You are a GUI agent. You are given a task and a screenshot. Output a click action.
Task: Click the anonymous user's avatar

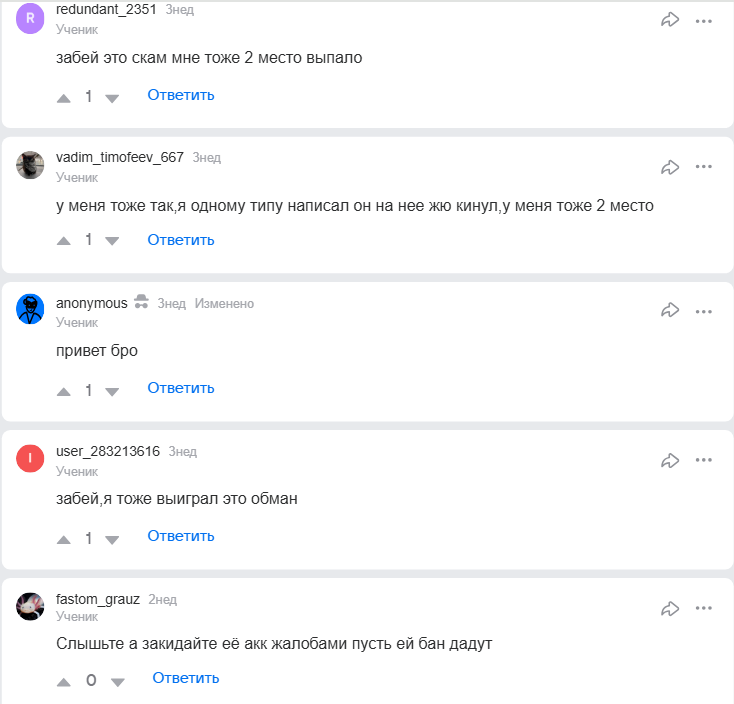click(31, 309)
